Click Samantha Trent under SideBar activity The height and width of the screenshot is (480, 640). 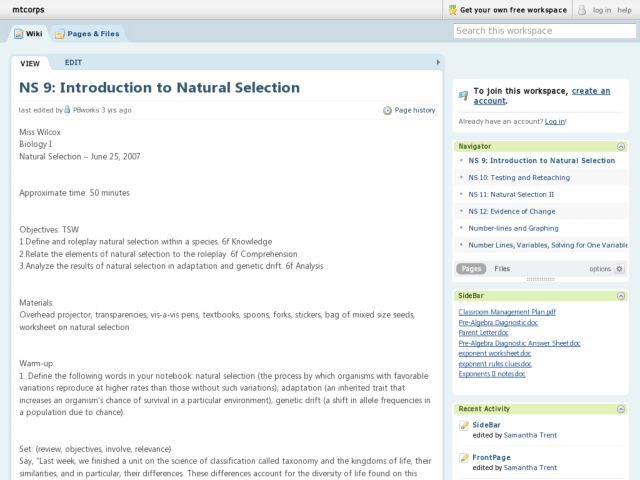[x=530, y=436]
